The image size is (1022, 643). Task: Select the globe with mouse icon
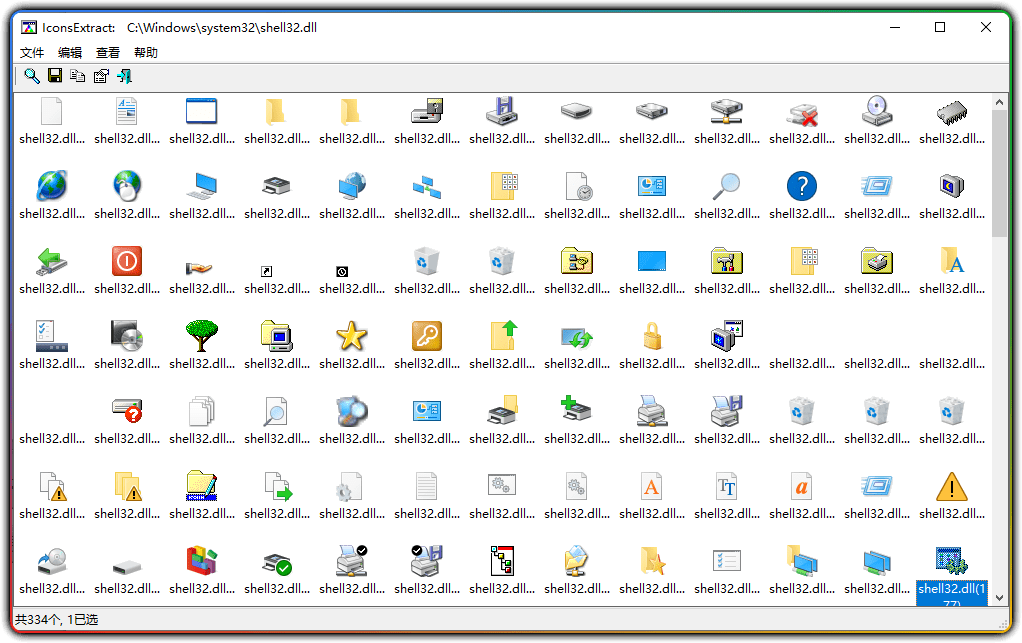pos(126,186)
